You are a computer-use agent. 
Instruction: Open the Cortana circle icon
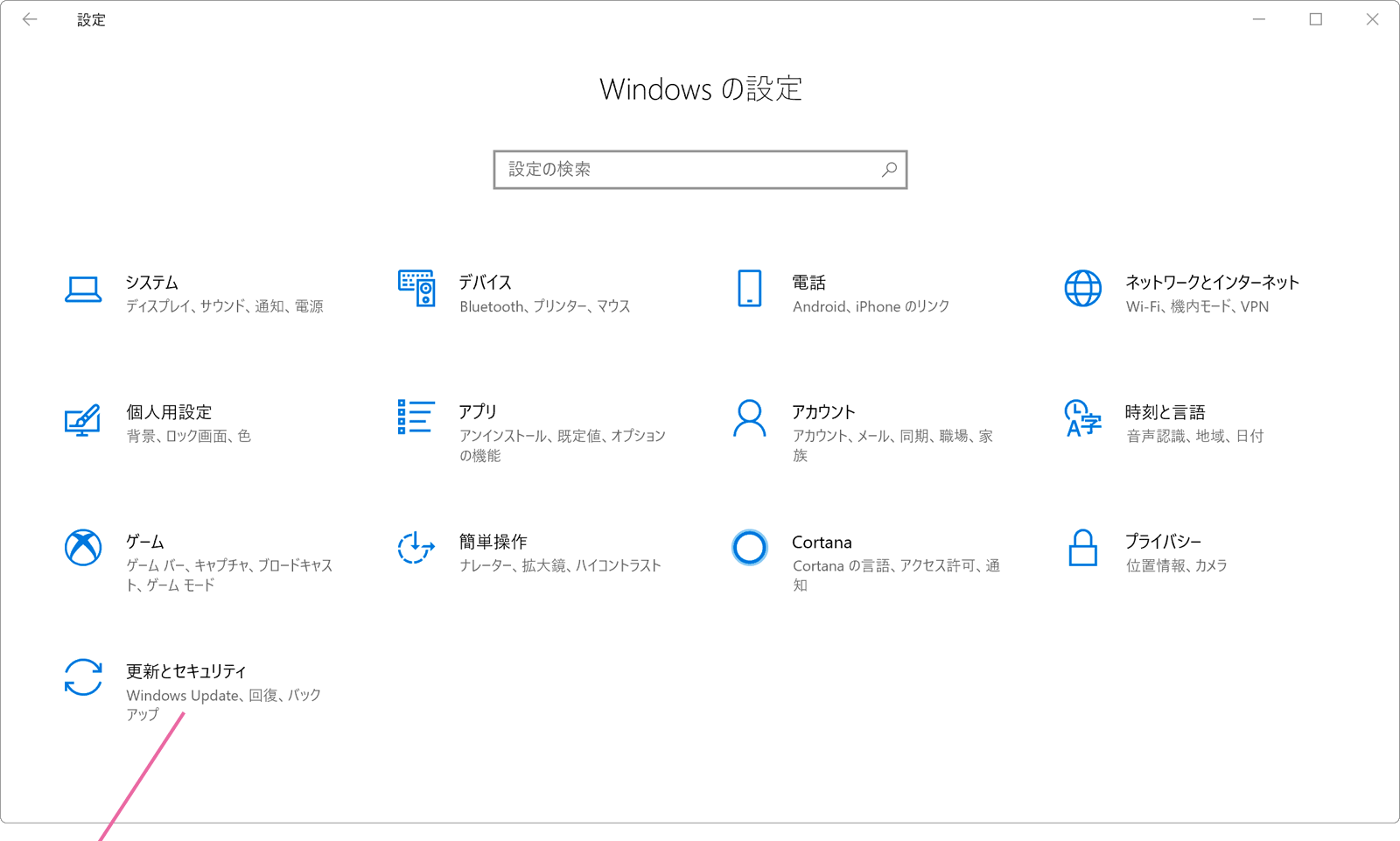(750, 548)
